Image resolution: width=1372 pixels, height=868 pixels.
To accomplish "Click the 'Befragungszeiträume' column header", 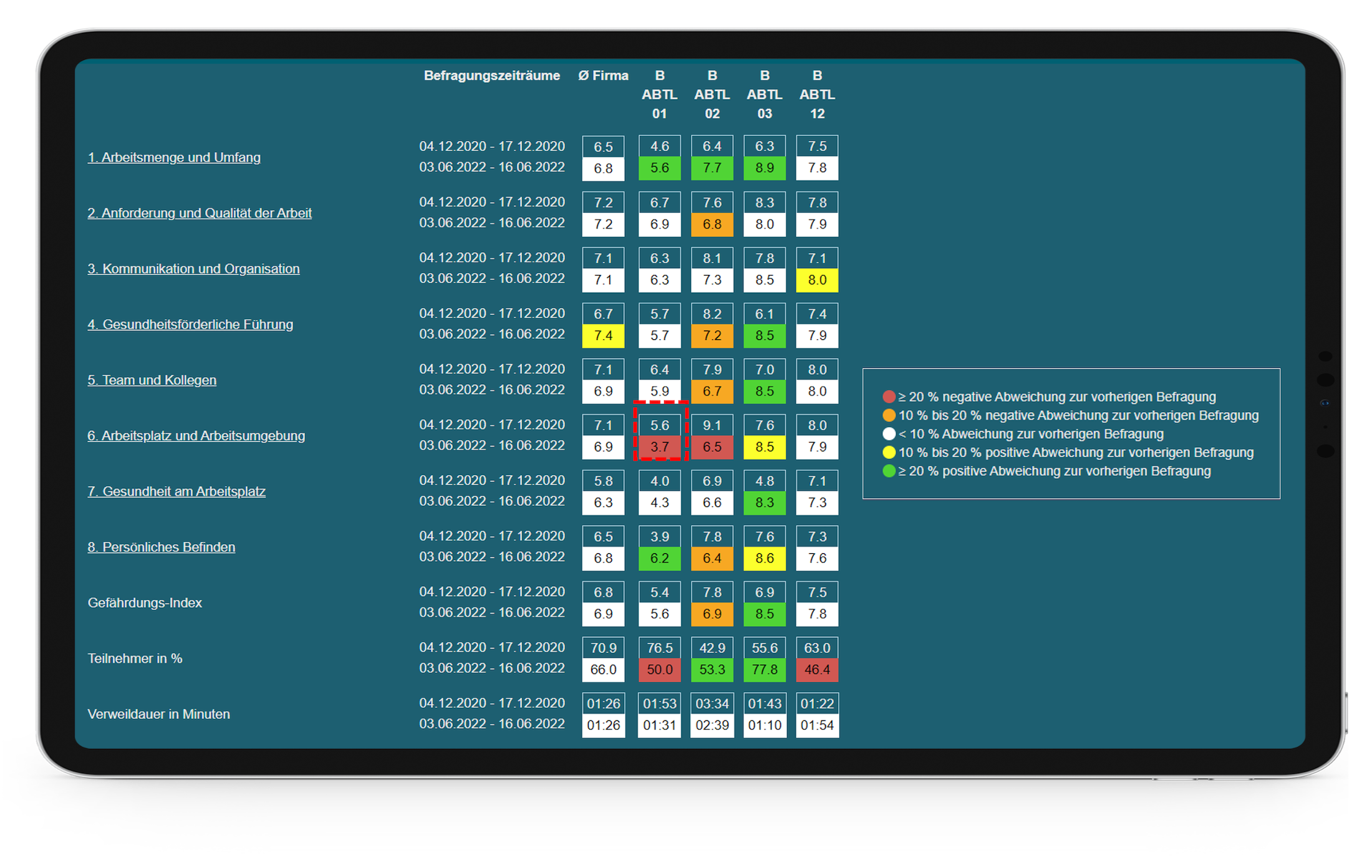I will pos(492,75).
